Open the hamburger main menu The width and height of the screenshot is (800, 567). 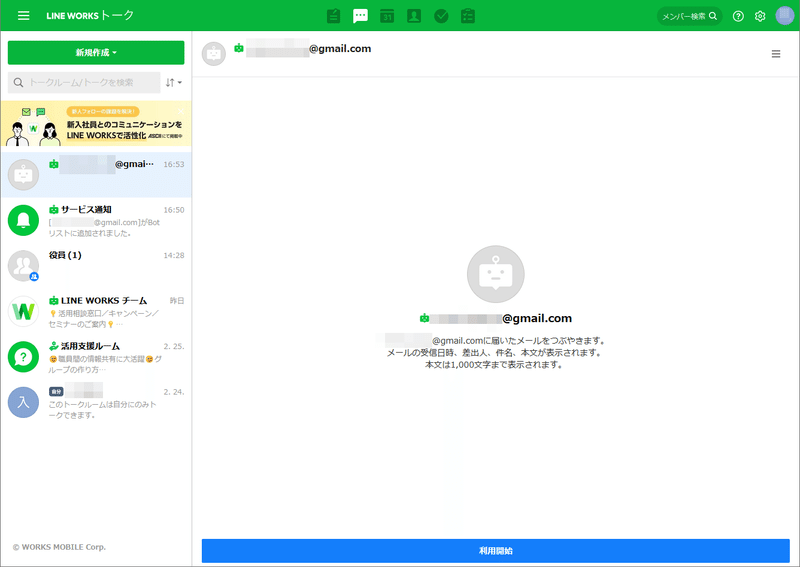(23, 16)
